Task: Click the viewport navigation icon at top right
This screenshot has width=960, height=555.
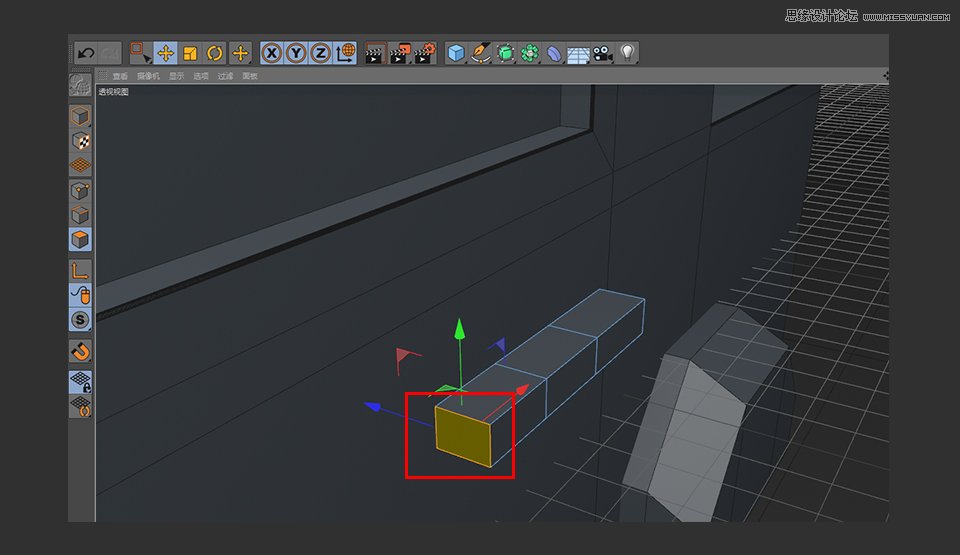Action: pos(885,76)
